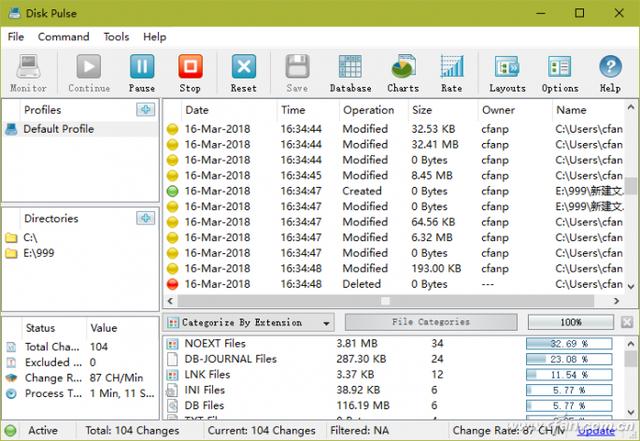Click the horizontal scrollbar right arrow

pos(616,301)
